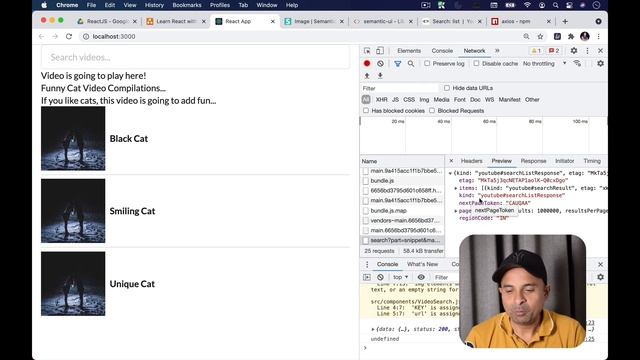Enable Preserve log checkbox
The height and width of the screenshot is (360, 640).
click(427, 63)
